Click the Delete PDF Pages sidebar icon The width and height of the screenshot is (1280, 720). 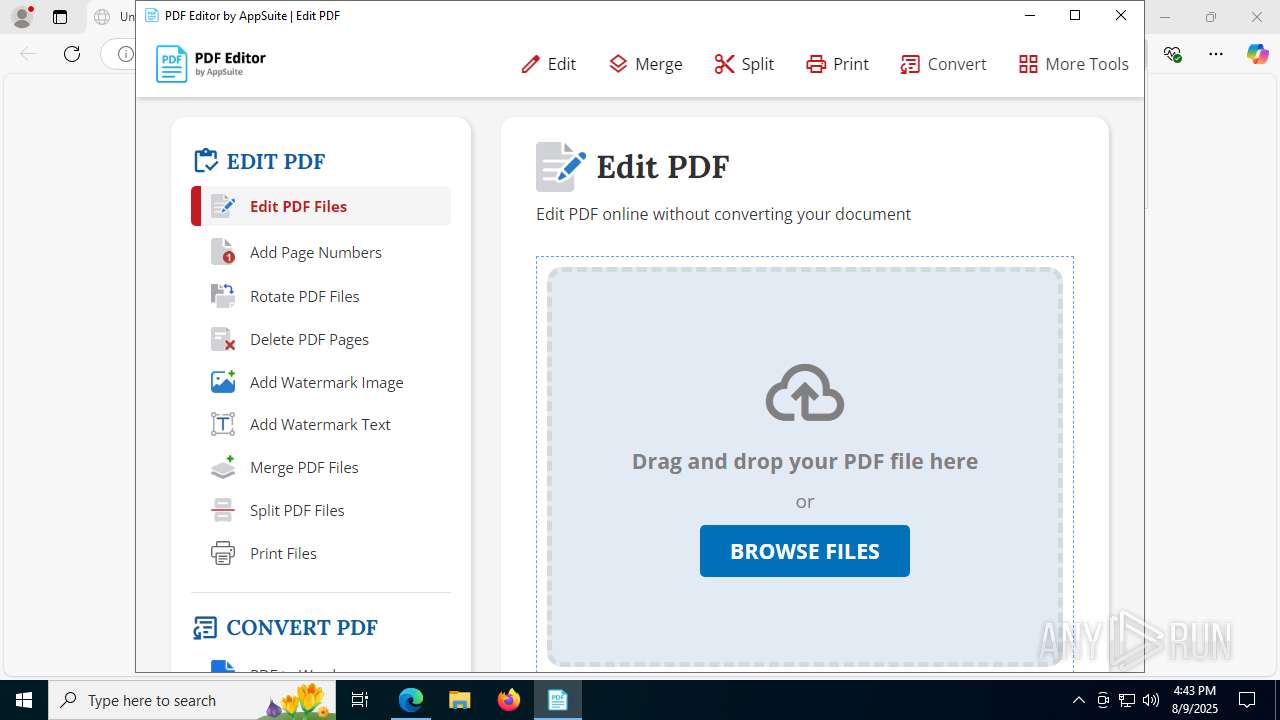(223, 339)
